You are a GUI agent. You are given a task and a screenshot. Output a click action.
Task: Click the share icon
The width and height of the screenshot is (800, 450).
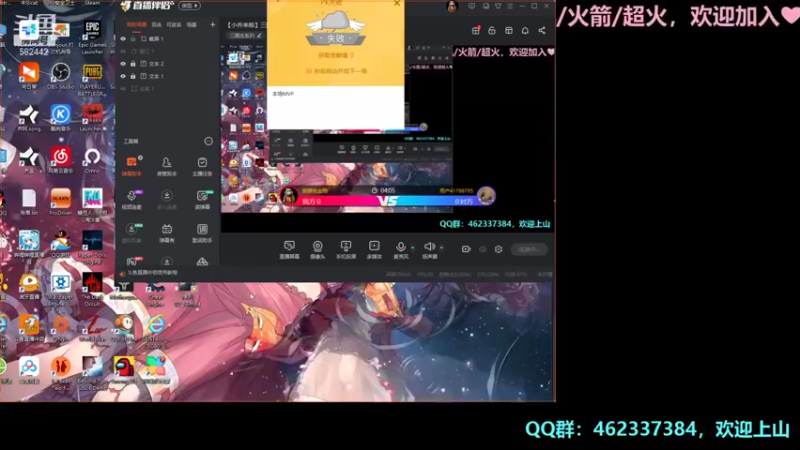(542, 31)
